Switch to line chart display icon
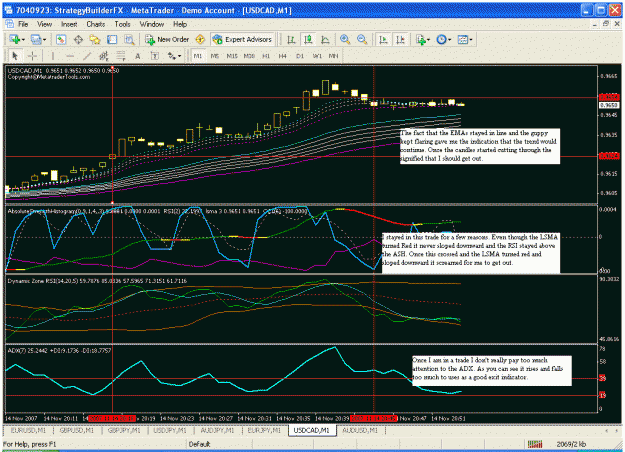Screen dimensions: 625x452 (x=325, y=39)
